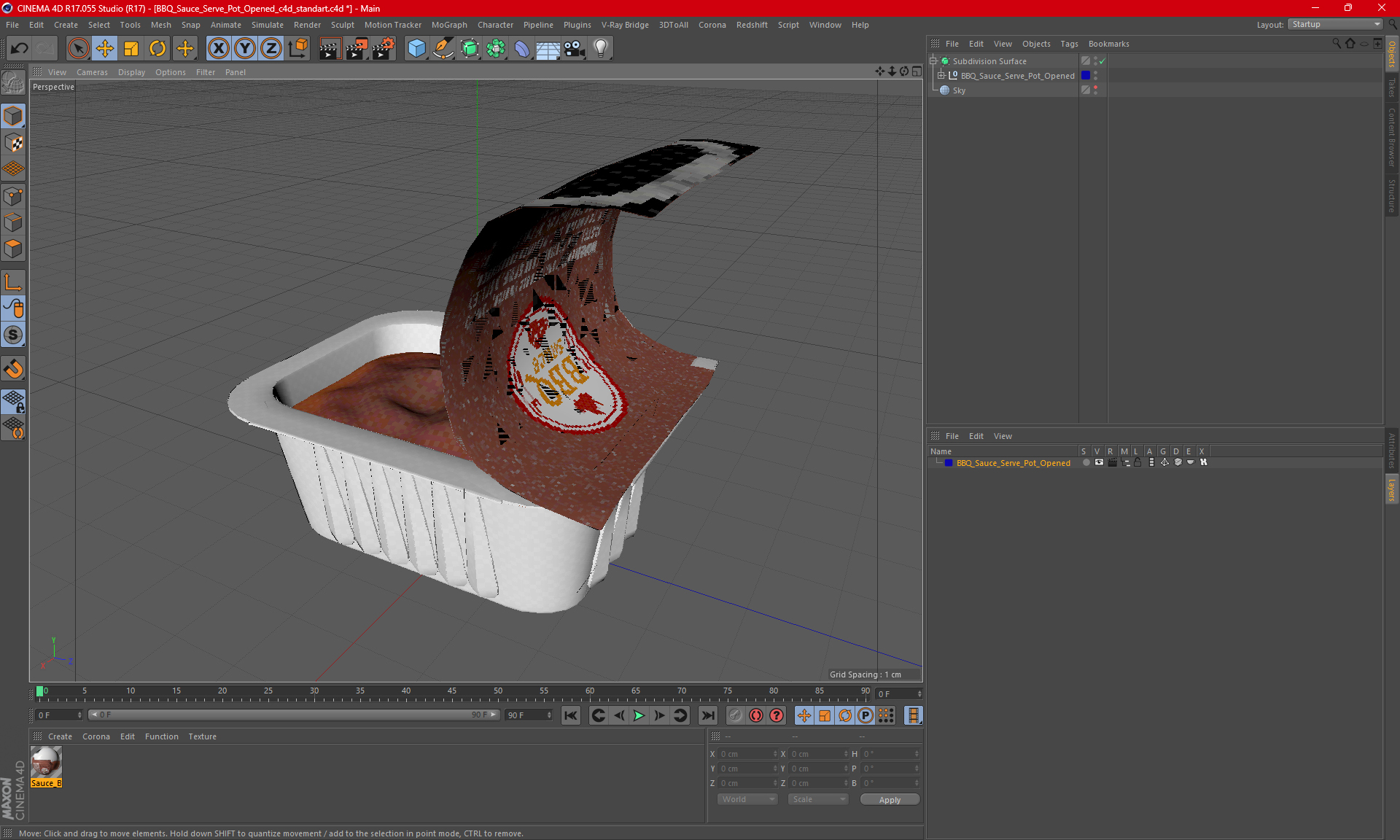Open the Scale mode dropdown
The height and width of the screenshot is (840, 1400).
(x=818, y=799)
